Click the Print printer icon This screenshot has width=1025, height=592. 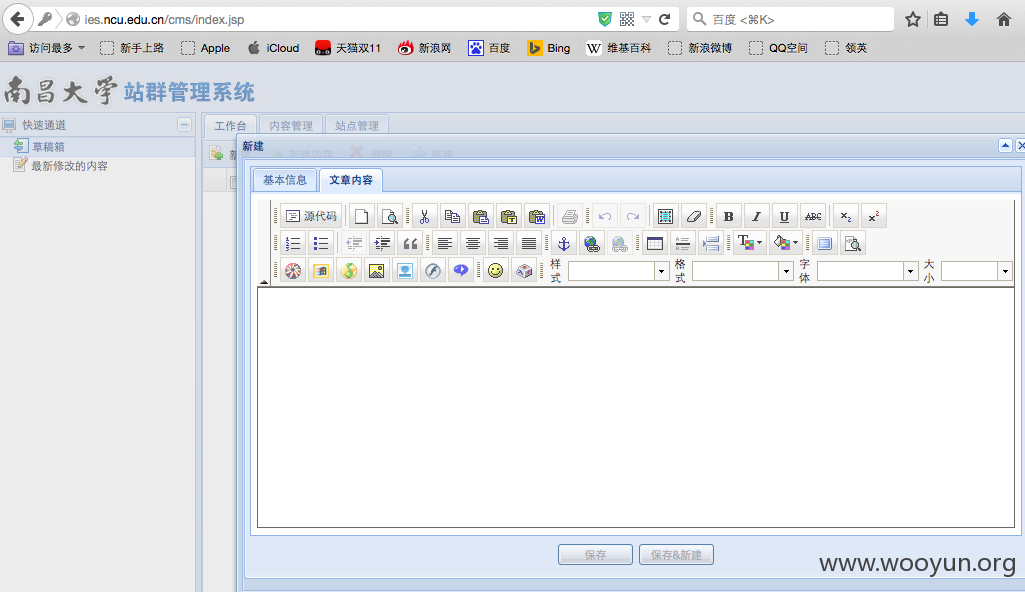[x=570, y=216]
